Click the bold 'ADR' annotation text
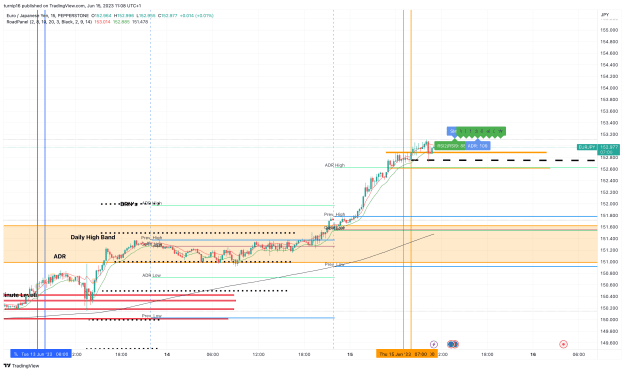This screenshot has width=625, height=372. click(60, 256)
